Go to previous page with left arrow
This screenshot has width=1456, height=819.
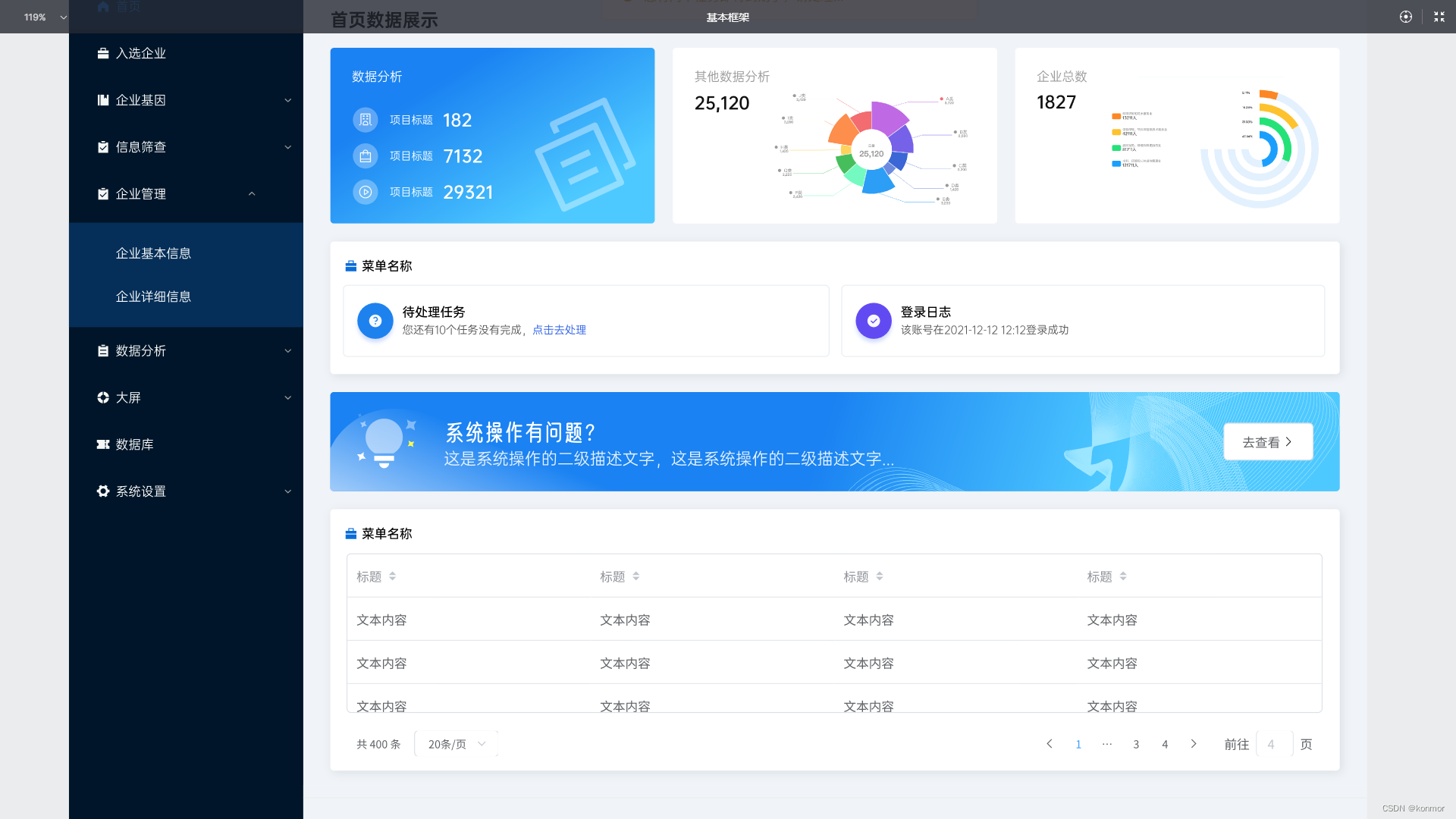coord(1050,744)
